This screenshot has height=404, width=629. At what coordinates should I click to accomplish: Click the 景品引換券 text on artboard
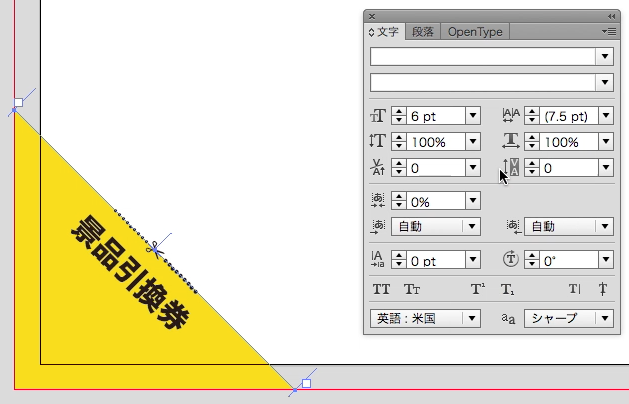click(130, 272)
